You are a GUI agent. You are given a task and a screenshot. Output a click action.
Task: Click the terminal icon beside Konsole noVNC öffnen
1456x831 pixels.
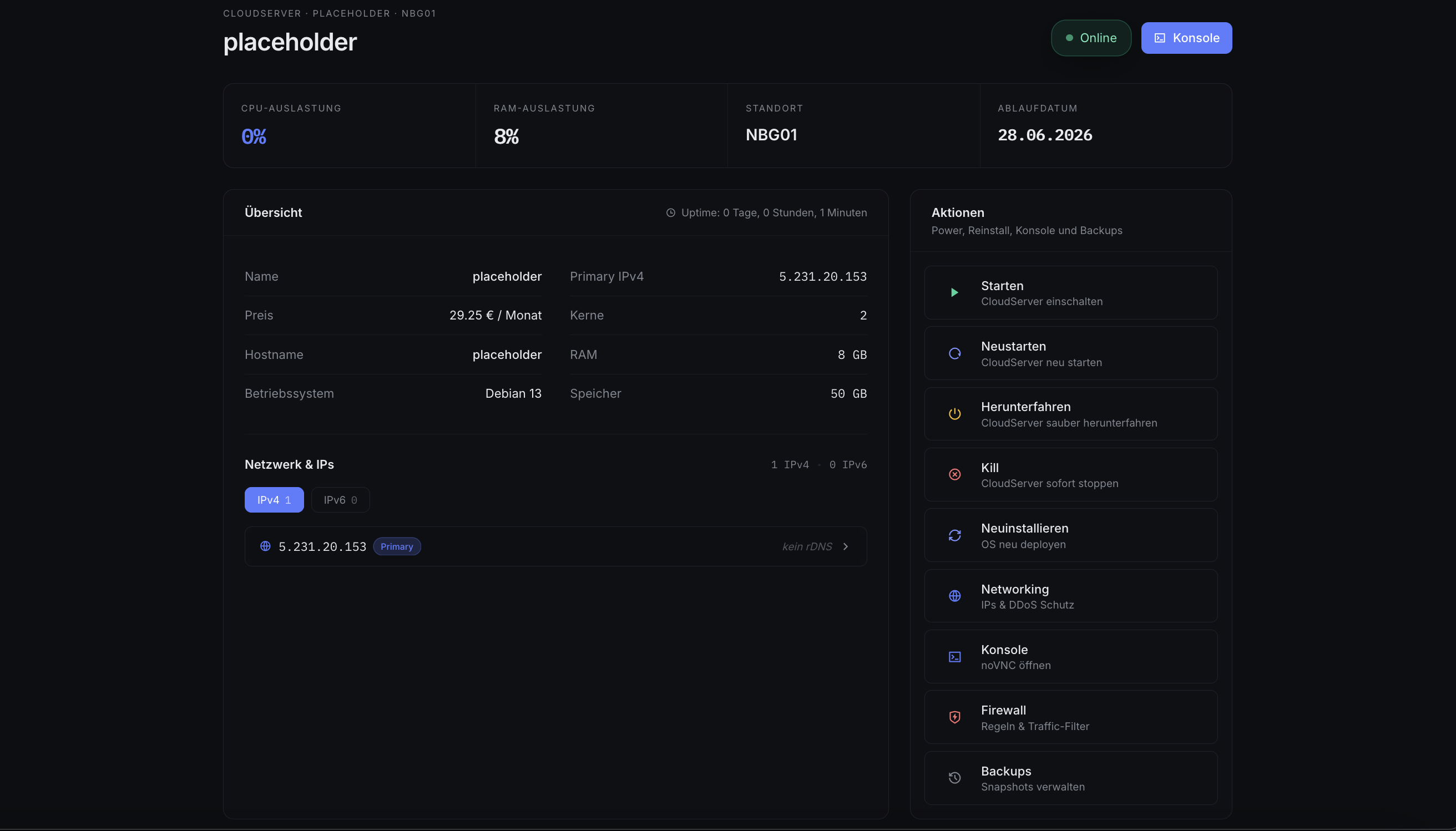[x=954, y=657]
